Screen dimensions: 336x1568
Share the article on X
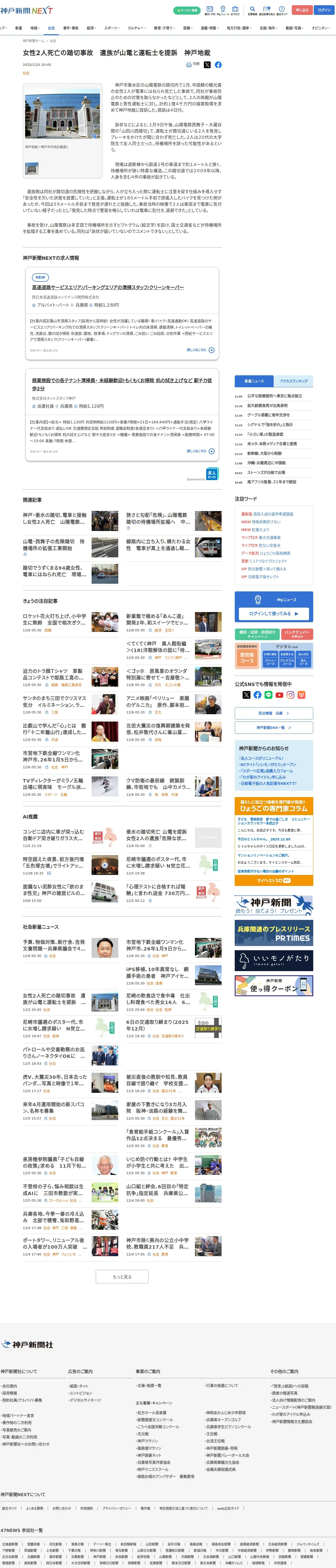(x=207, y=65)
